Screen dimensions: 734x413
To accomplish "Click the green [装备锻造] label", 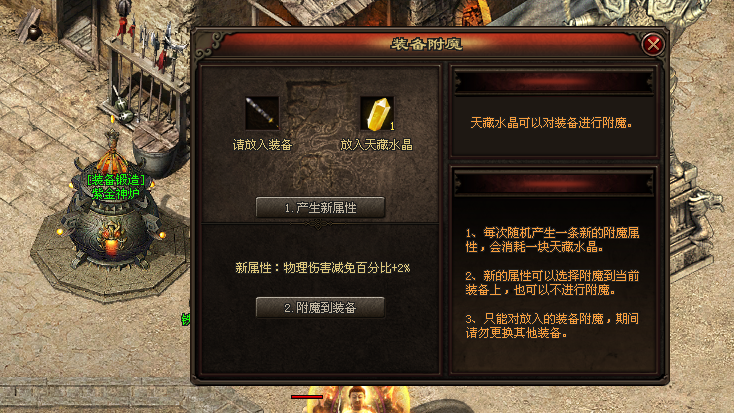I will (116, 180).
